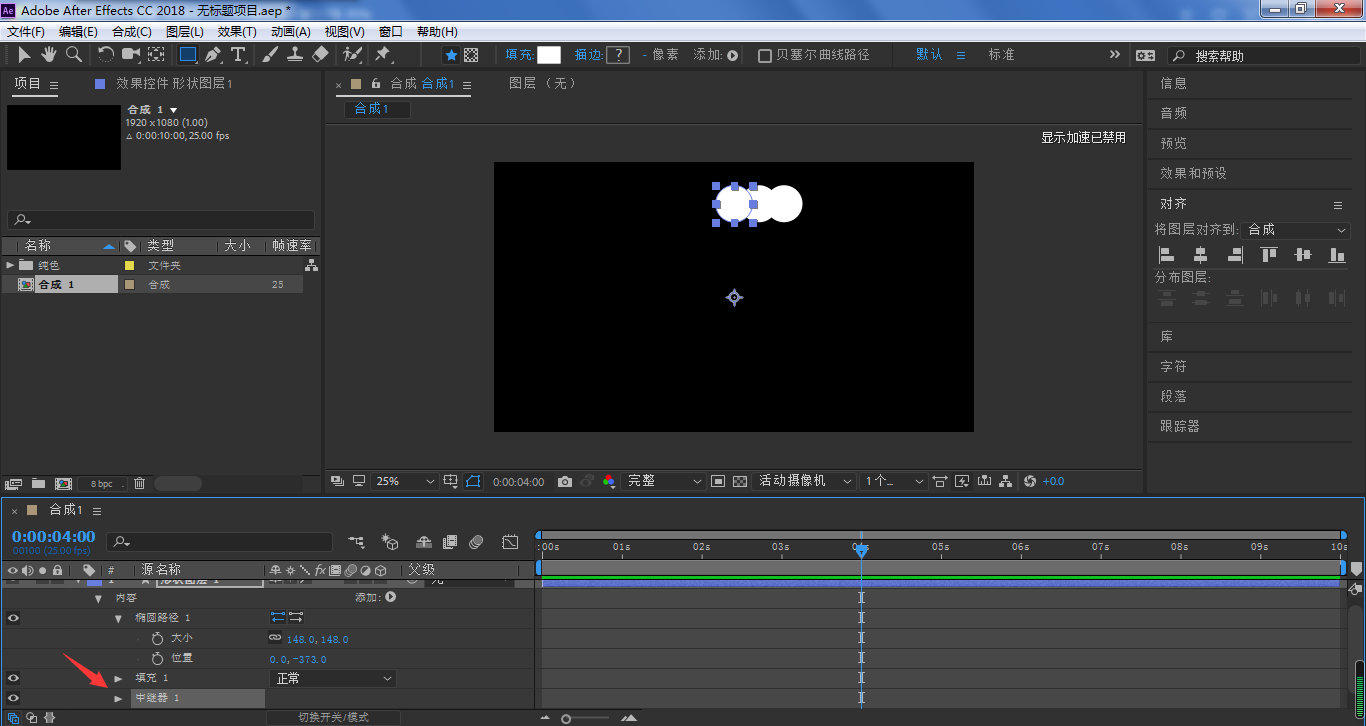1366x726 pixels.
Task: Expand the 中继器 1 property group
Action: coord(118,698)
